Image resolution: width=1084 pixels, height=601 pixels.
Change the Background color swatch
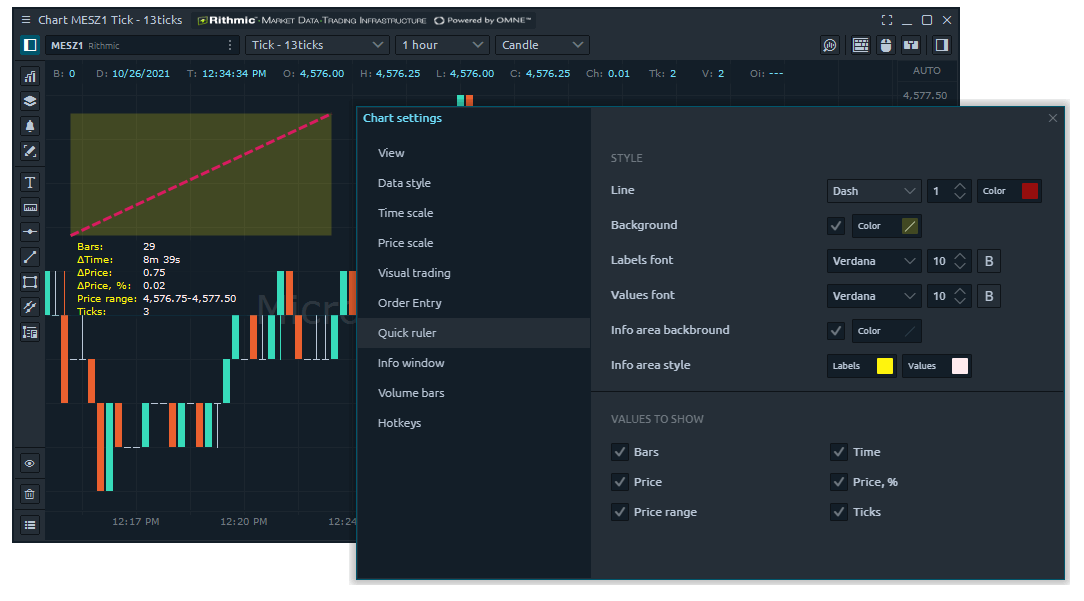(910, 225)
